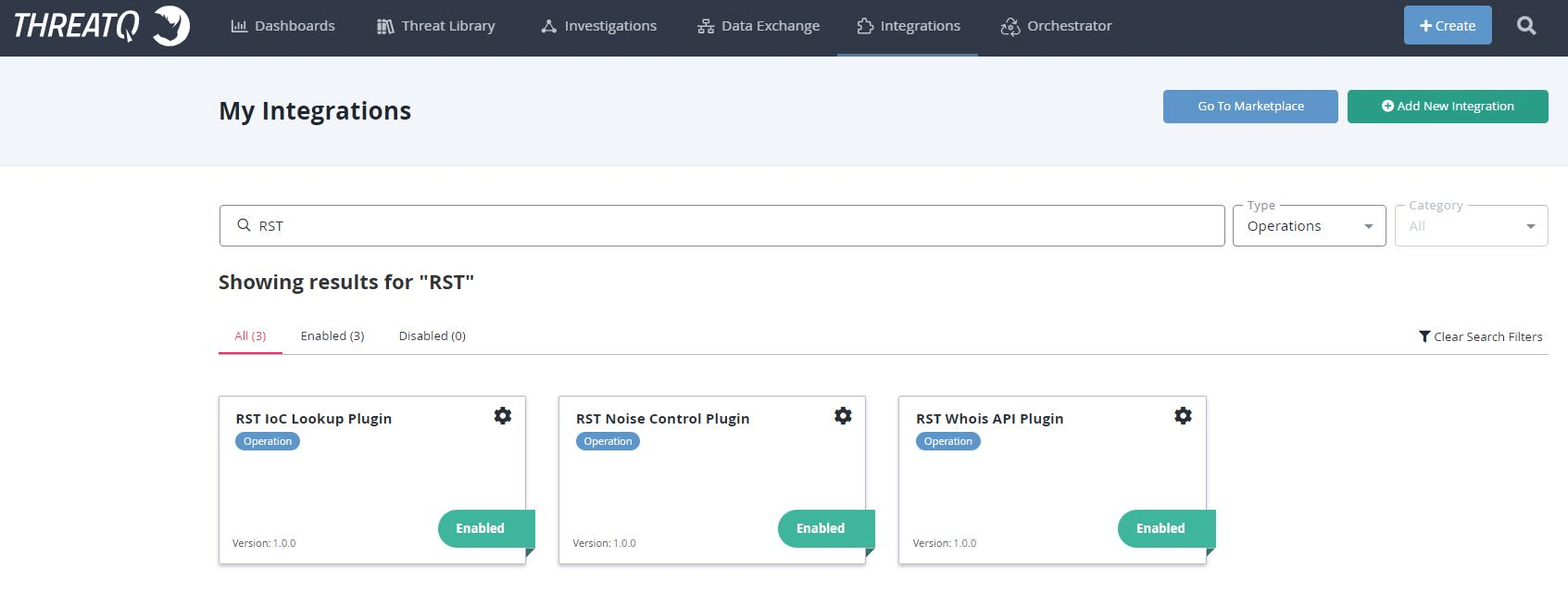1568x595 pixels.
Task: Click the funnel icon beside Clear Search Filters
Action: (1424, 336)
